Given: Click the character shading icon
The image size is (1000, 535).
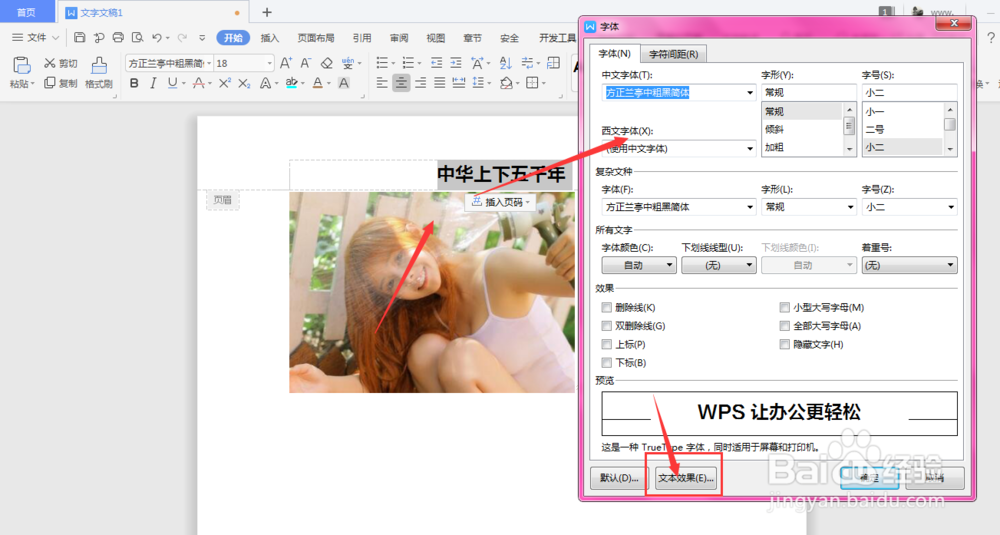Looking at the screenshot, I should point(344,83).
